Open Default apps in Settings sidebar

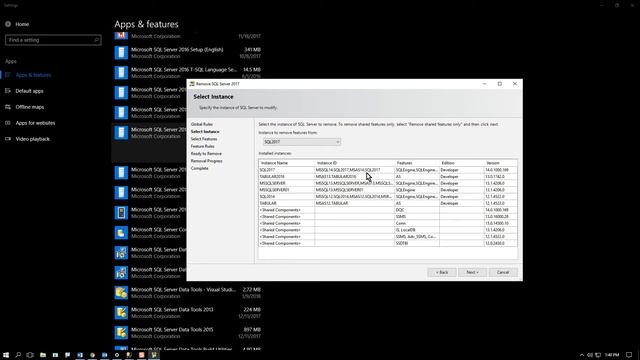click(29, 91)
